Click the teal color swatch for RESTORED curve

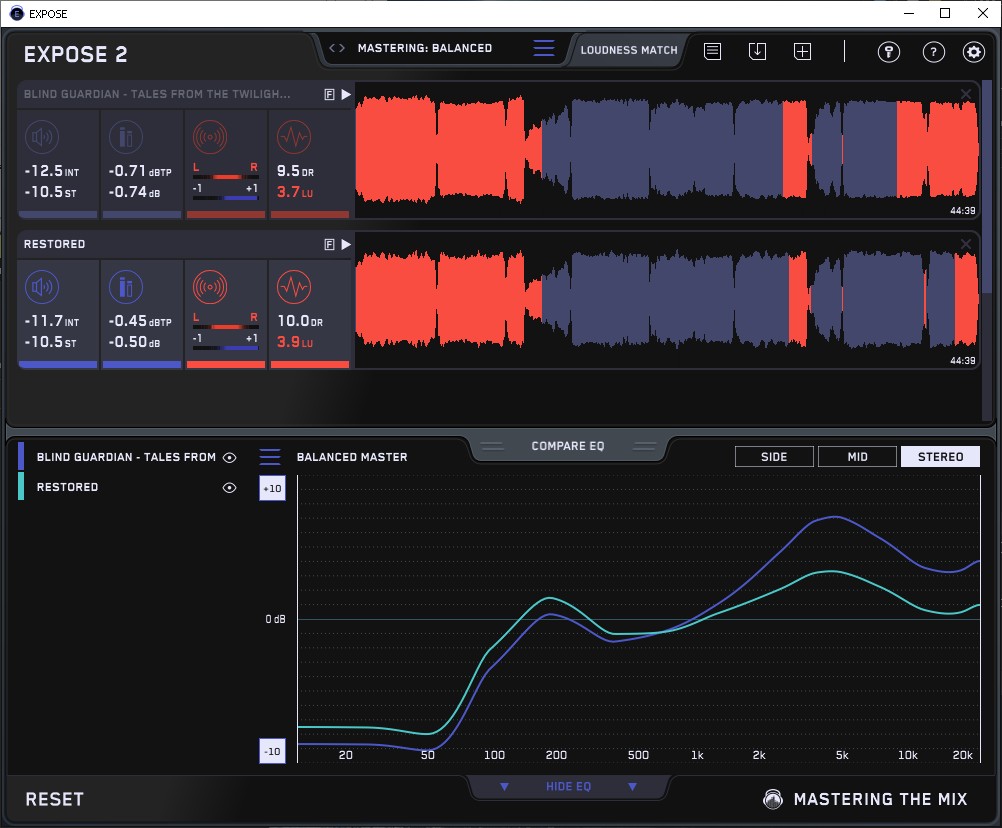[21, 486]
